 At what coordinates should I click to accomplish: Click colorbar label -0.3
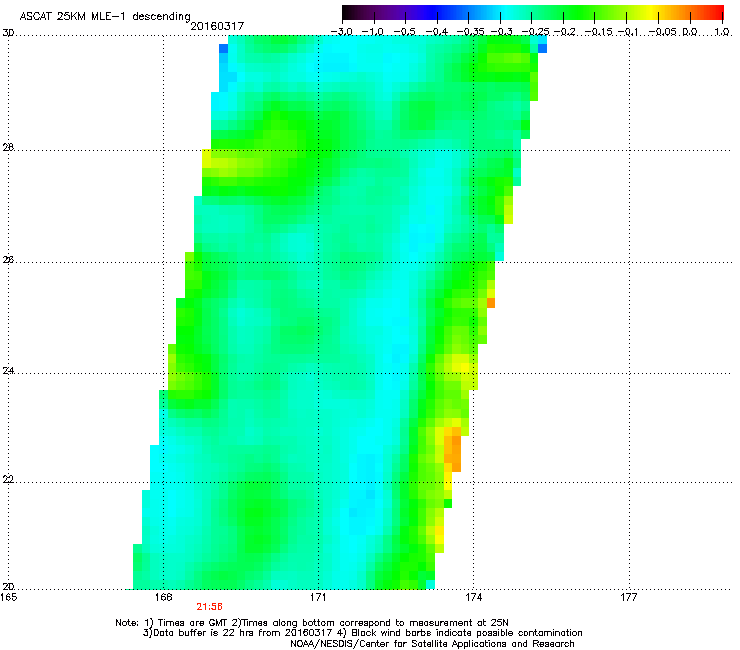point(501,32)
